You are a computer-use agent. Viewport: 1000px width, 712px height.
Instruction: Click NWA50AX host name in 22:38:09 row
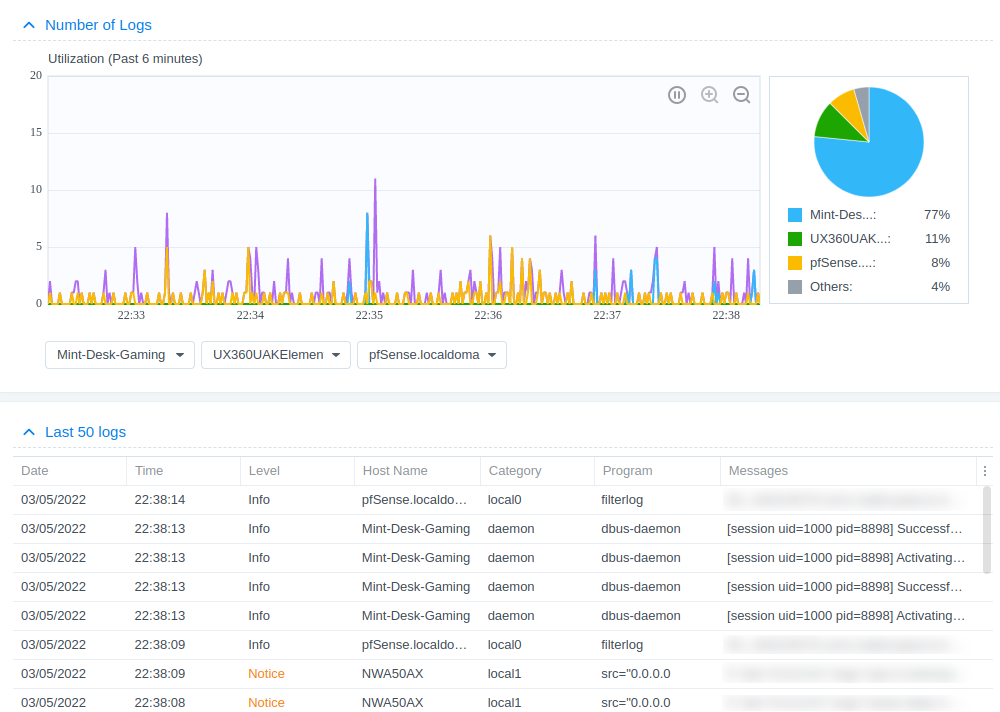coord(393,674)
